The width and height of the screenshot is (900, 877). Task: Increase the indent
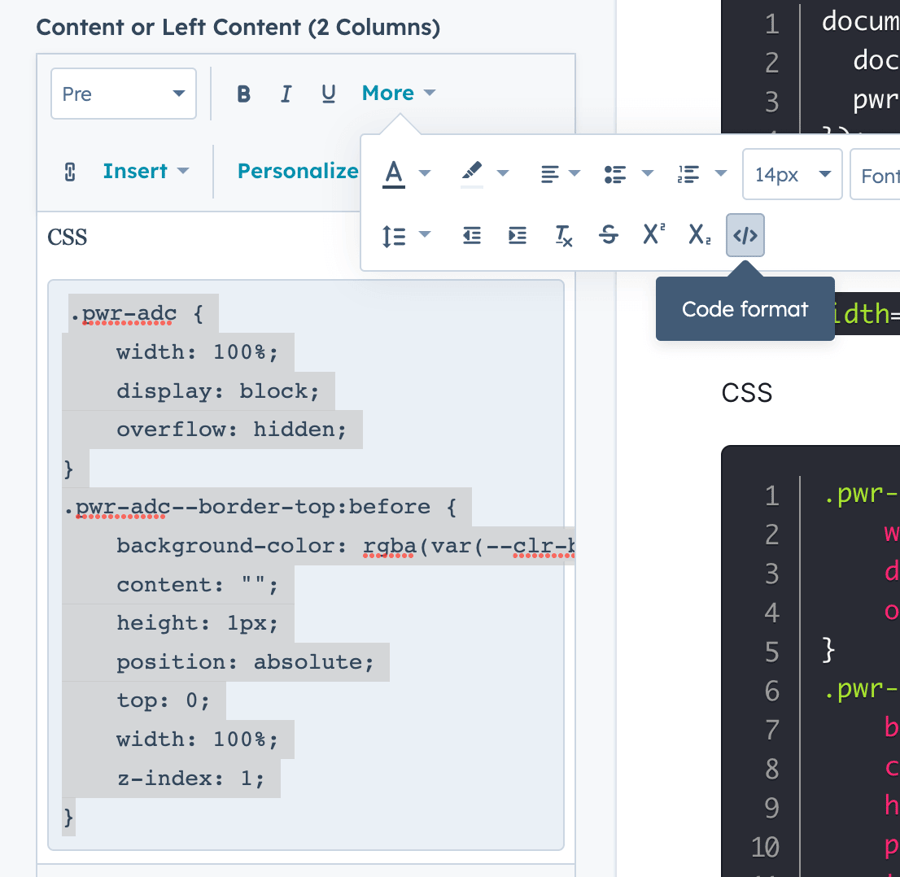click(517, 235)
